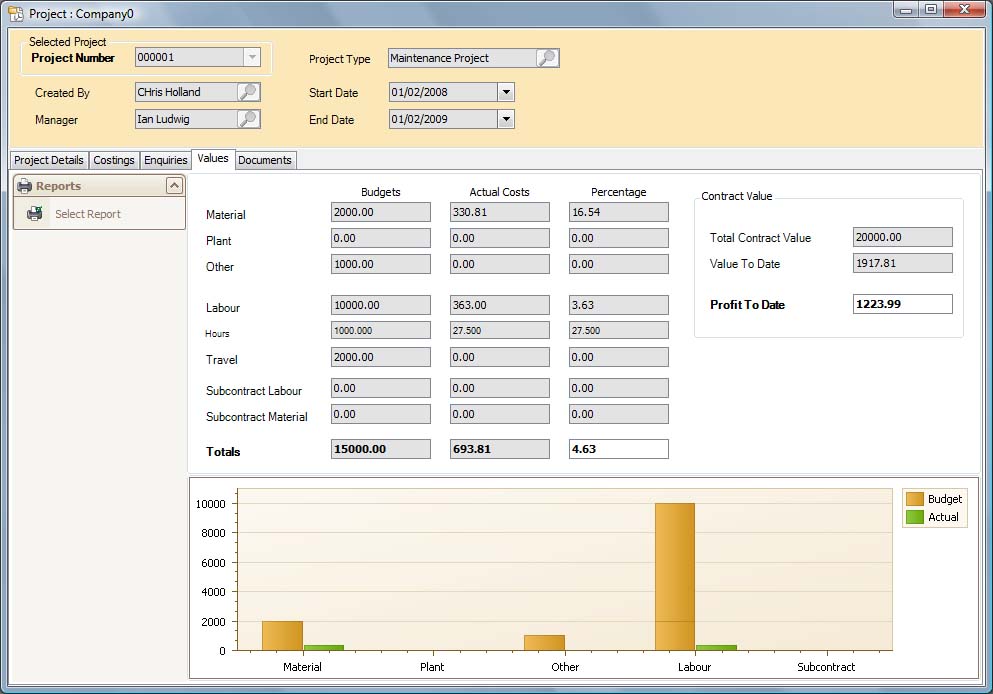993x694 pixels.
Task: Expand the Start Date picker dropdown
Action: point(506,92)
